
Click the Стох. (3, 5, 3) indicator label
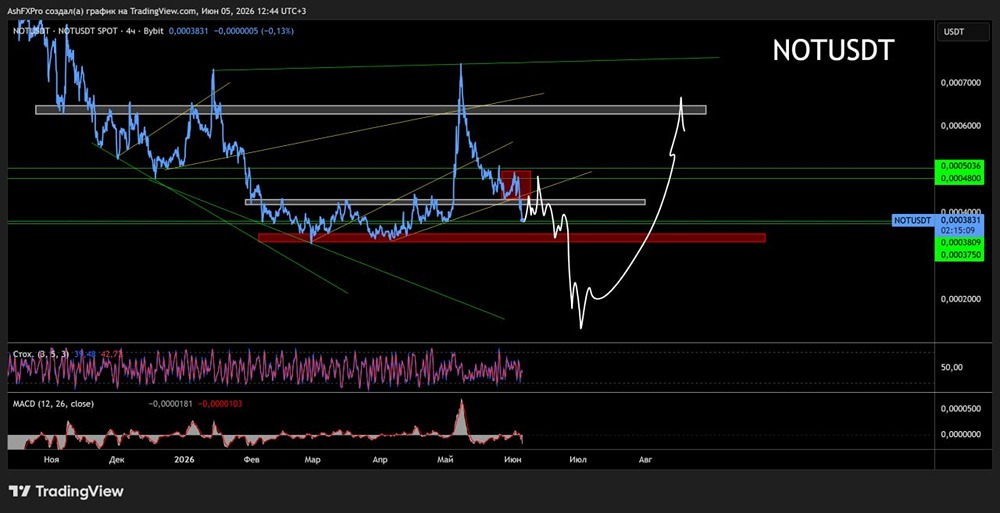[x=41, y=353]
